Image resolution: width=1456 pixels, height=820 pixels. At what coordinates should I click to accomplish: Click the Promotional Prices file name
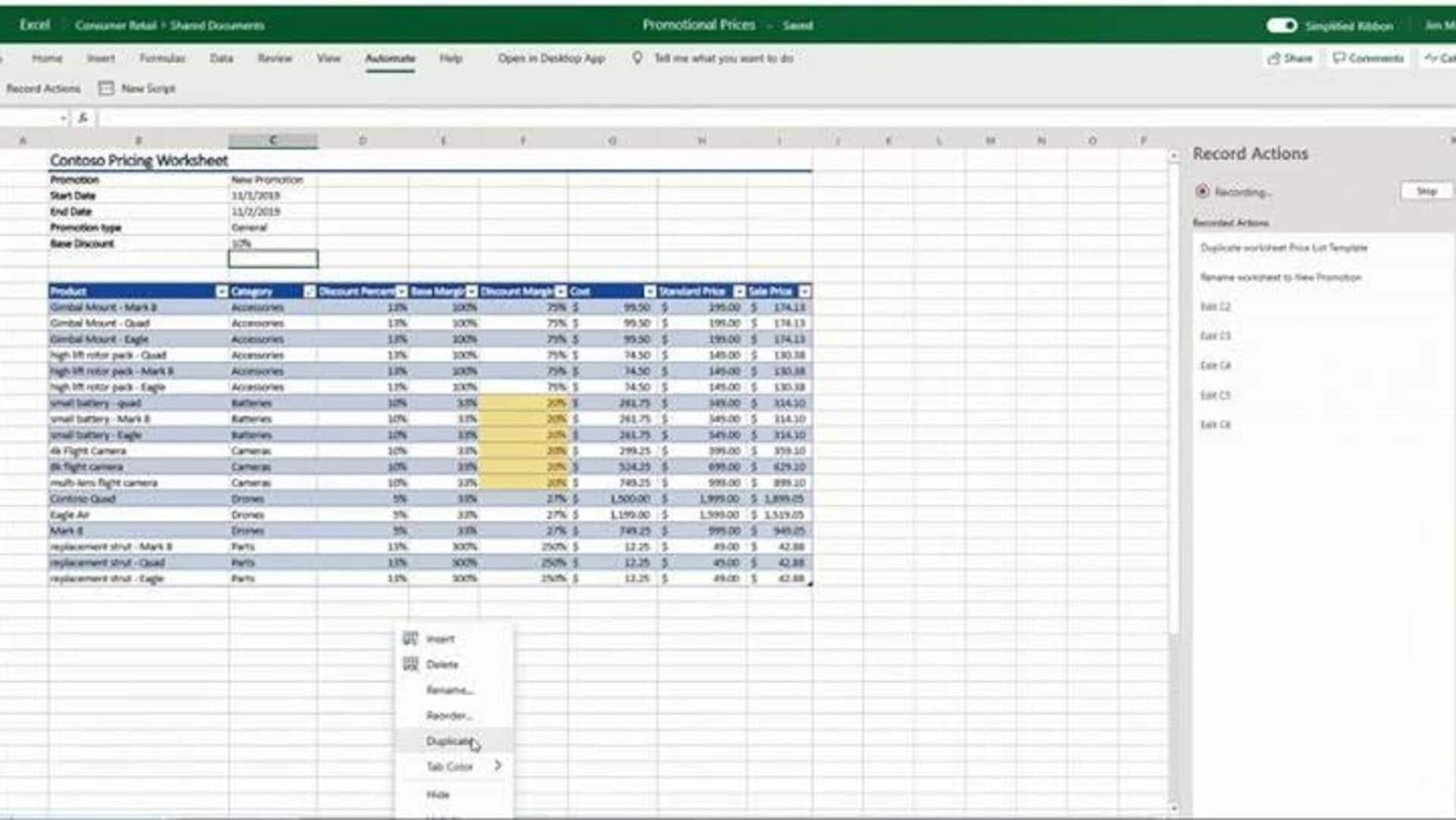699,25
